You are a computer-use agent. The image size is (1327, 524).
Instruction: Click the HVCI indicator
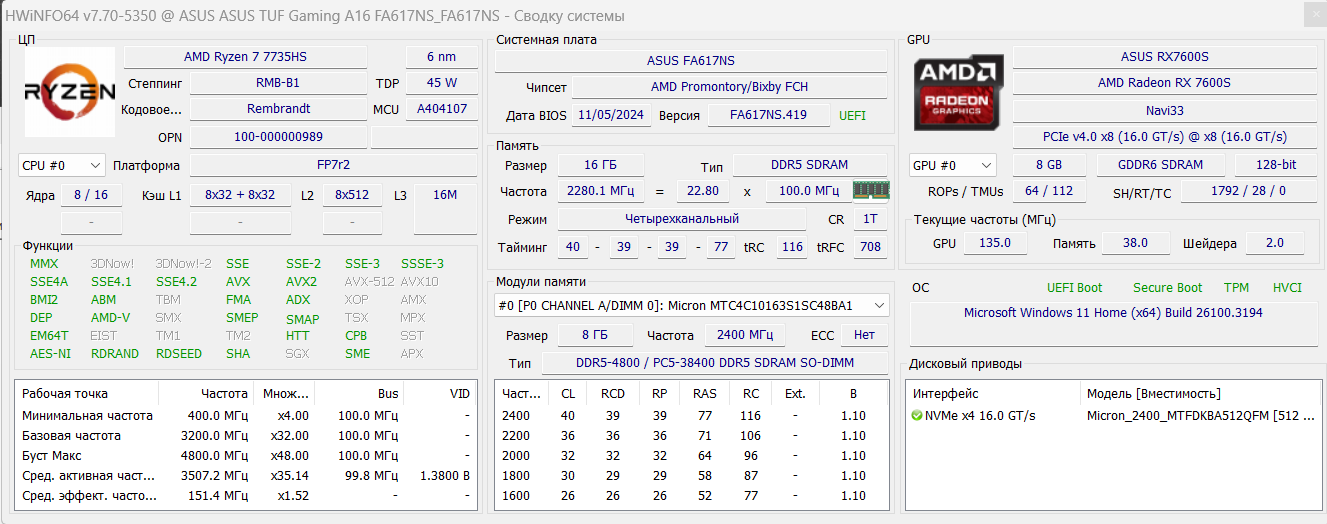pos(1287,288)
